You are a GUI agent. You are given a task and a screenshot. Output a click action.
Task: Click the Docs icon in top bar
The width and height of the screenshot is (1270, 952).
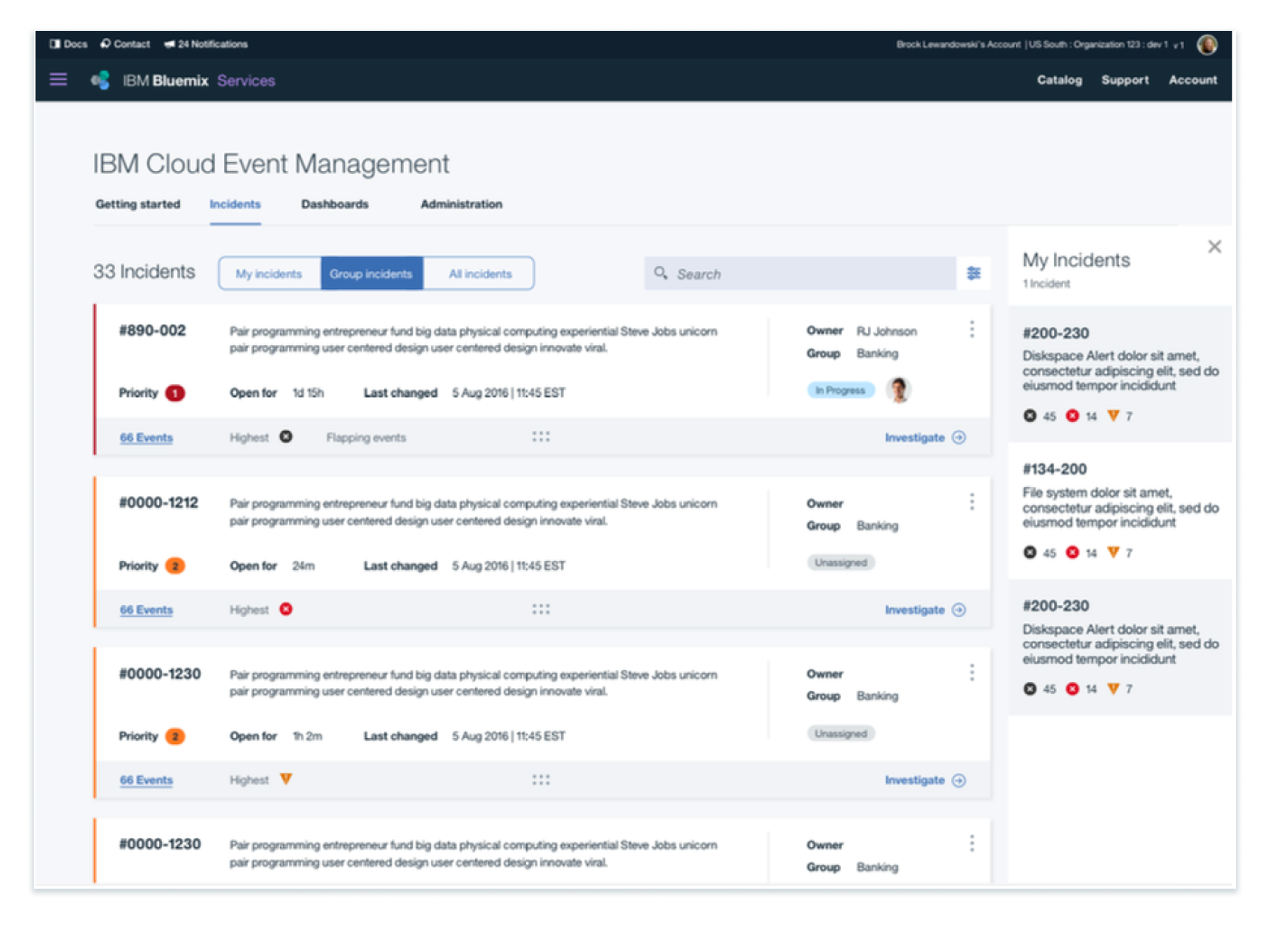coord(55,44)
